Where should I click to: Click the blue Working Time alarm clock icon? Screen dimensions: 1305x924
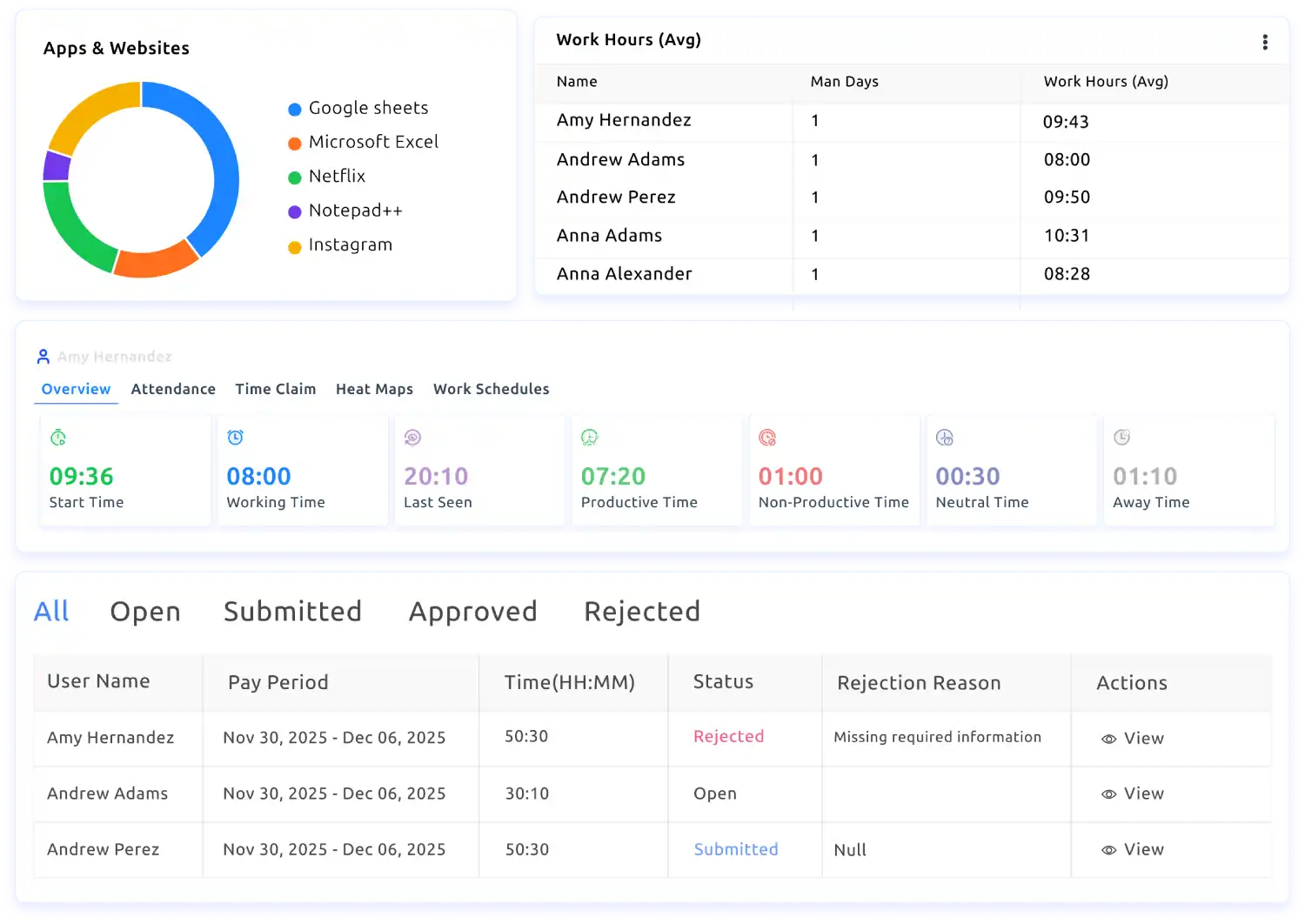point(235,438)
